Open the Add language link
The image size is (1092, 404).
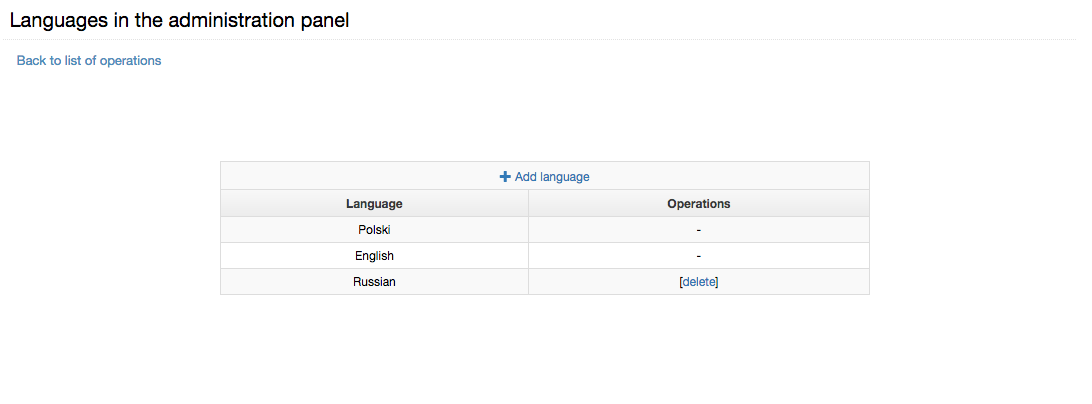545,177
